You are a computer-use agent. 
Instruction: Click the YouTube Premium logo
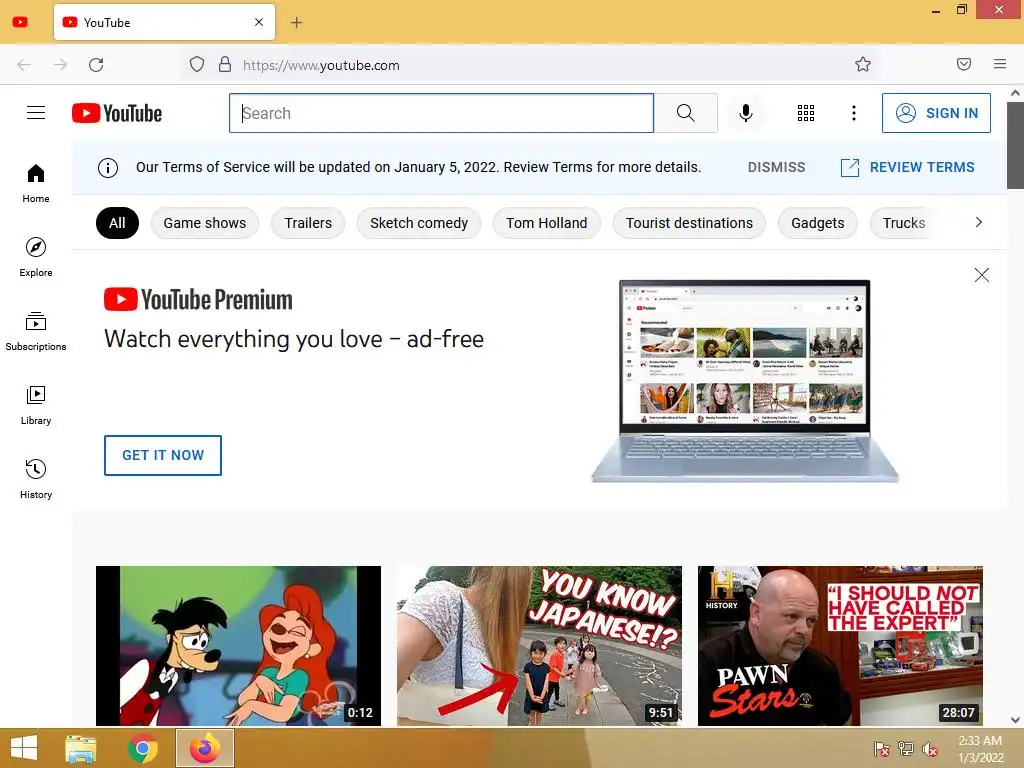pyautogui.click(x=198, y=300)
